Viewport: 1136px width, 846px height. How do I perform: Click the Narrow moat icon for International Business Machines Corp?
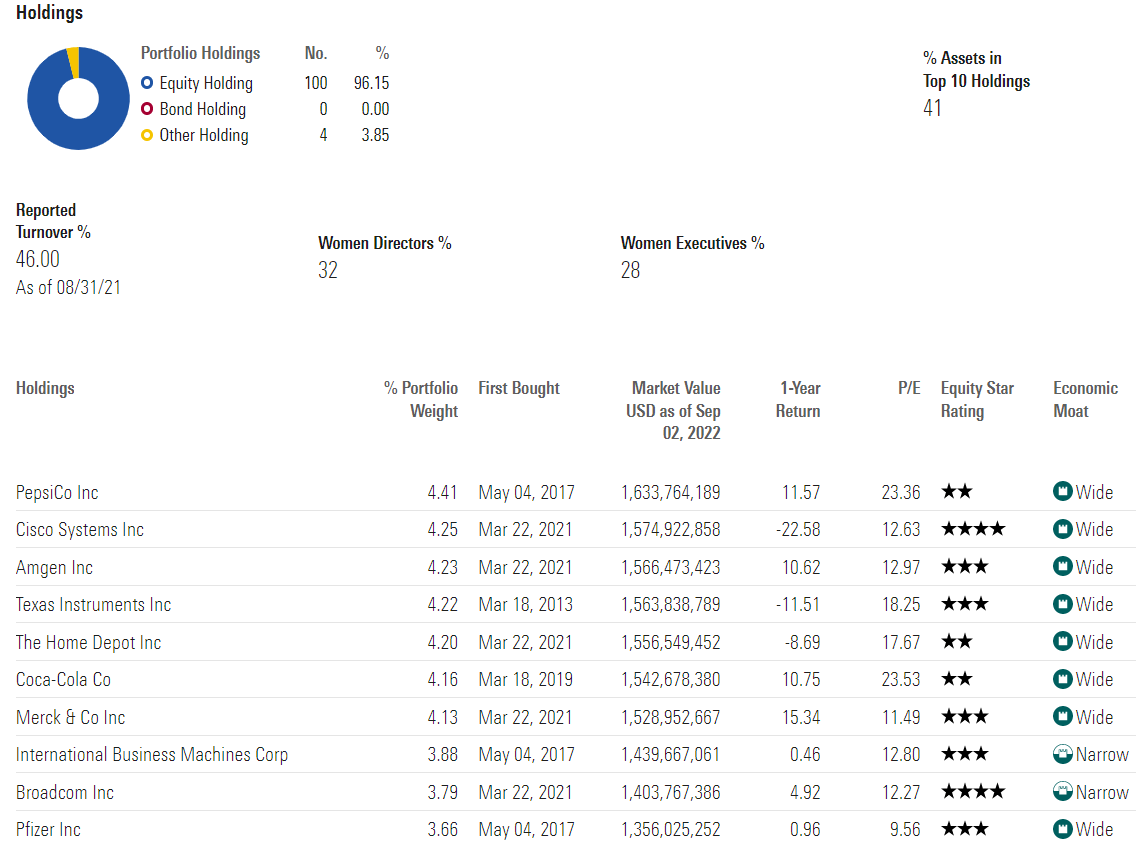pyautogui.click(x=1062, y=755)
